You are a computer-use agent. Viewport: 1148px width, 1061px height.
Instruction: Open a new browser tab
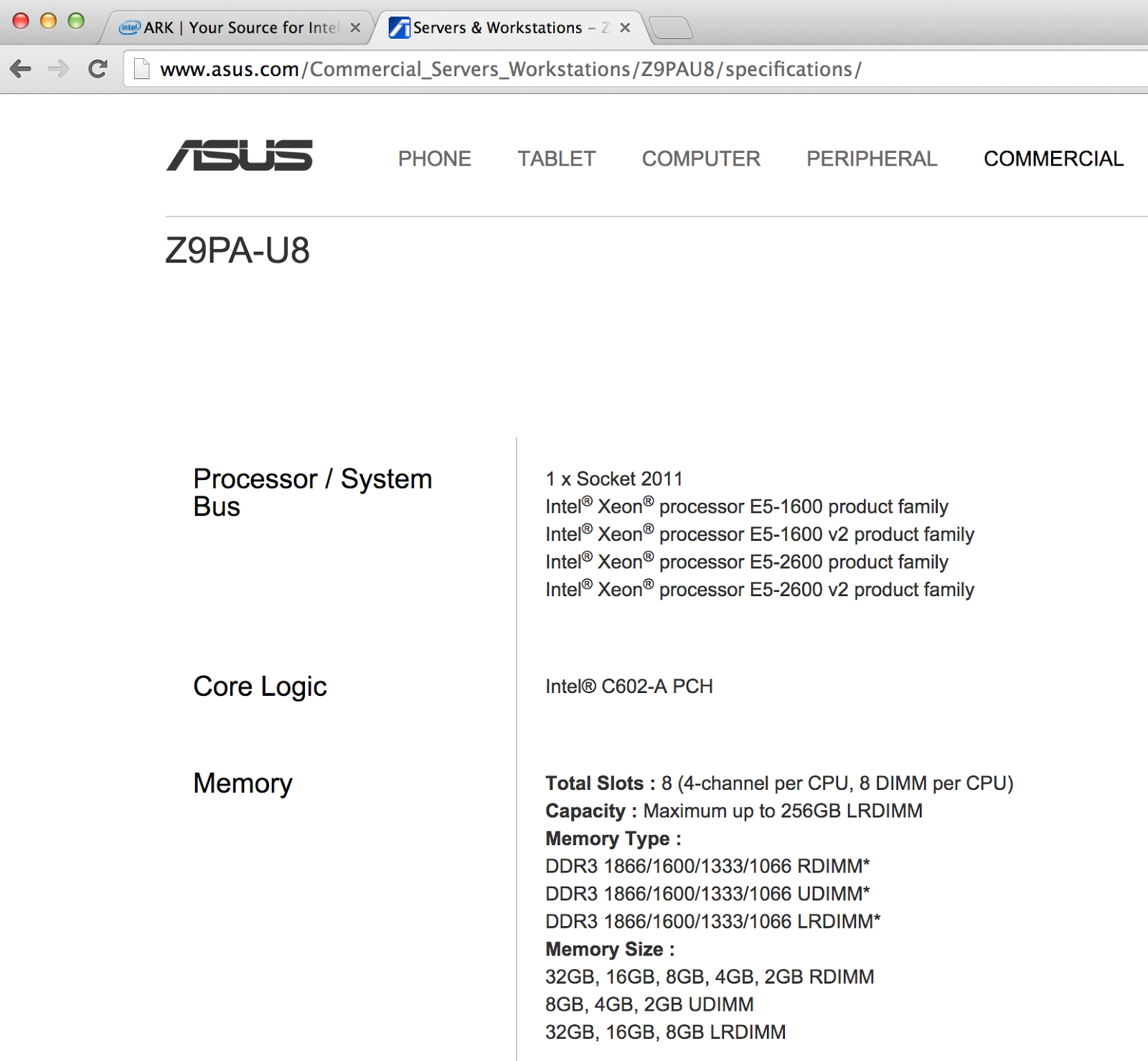[671, 28]
